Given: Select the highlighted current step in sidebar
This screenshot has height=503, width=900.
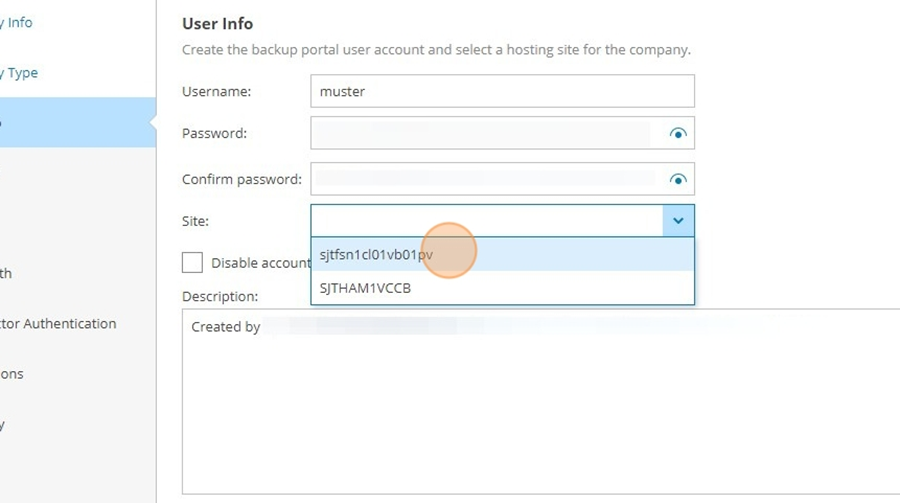Looking at the screenshot, I should (77, 122).
